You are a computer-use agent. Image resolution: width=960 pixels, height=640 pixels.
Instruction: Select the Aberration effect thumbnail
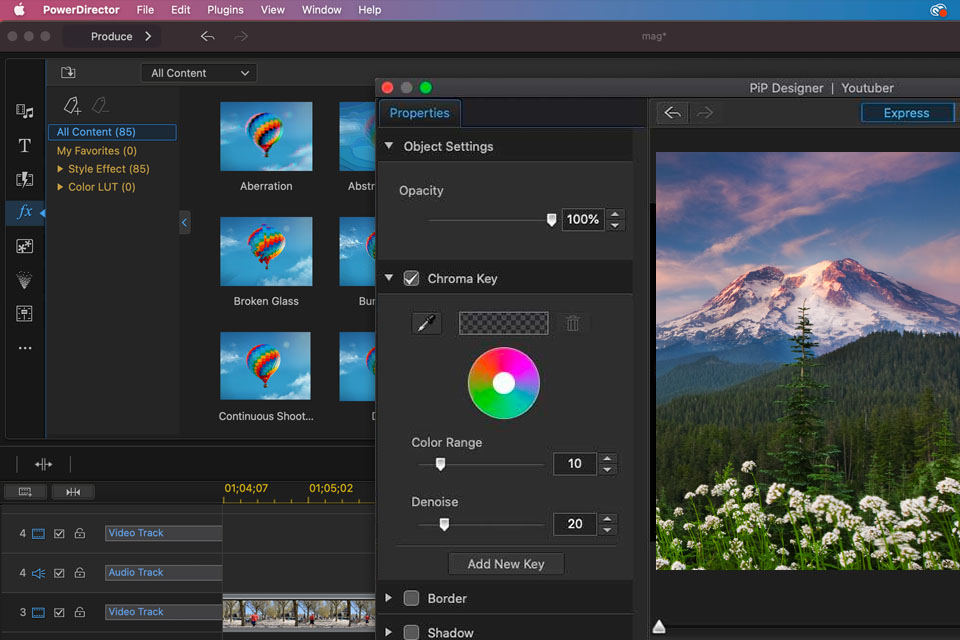266,136
